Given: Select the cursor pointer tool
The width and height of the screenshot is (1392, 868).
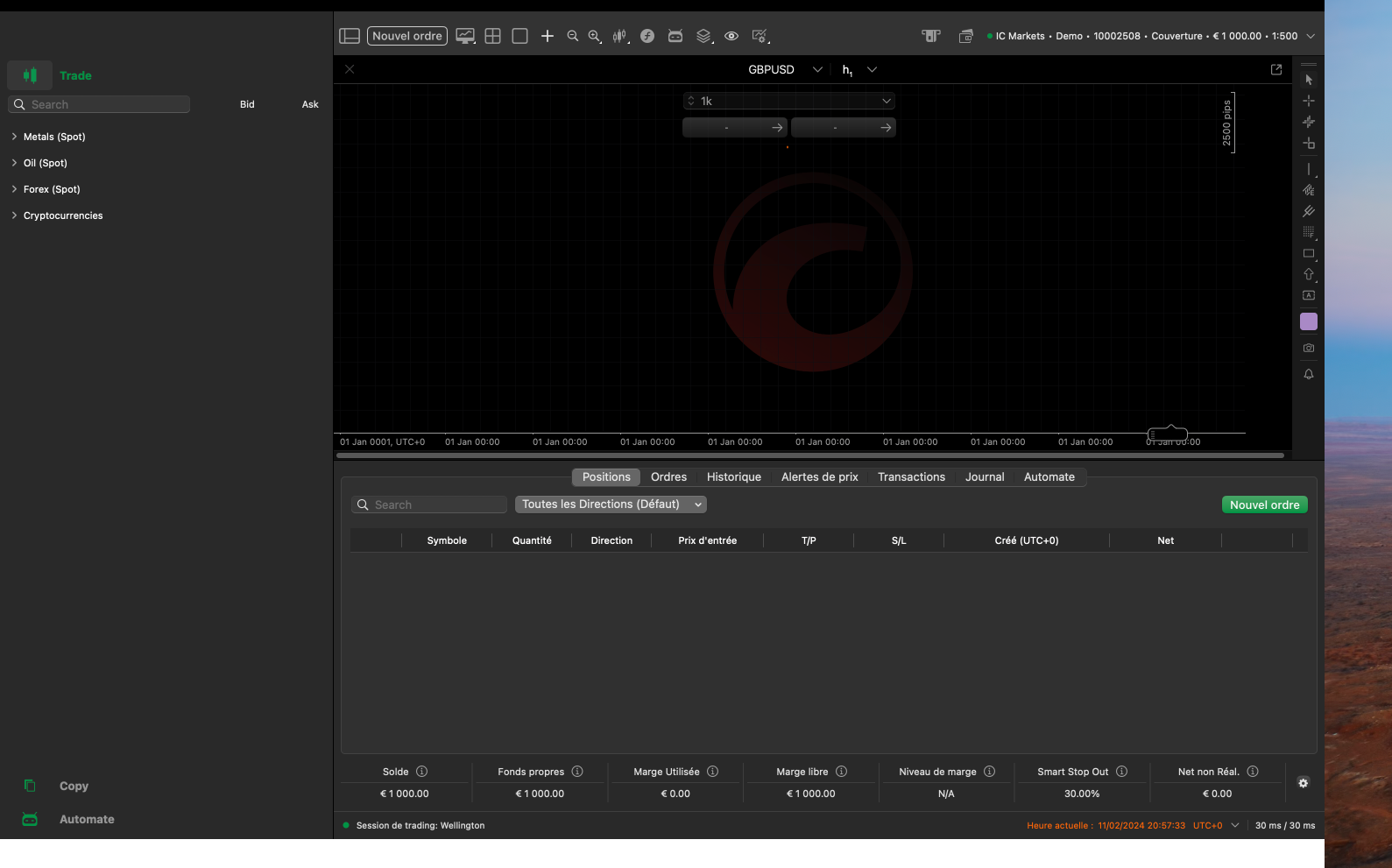Looking at the screenshot, I should pyautogui.click(x=1309, y=80).
